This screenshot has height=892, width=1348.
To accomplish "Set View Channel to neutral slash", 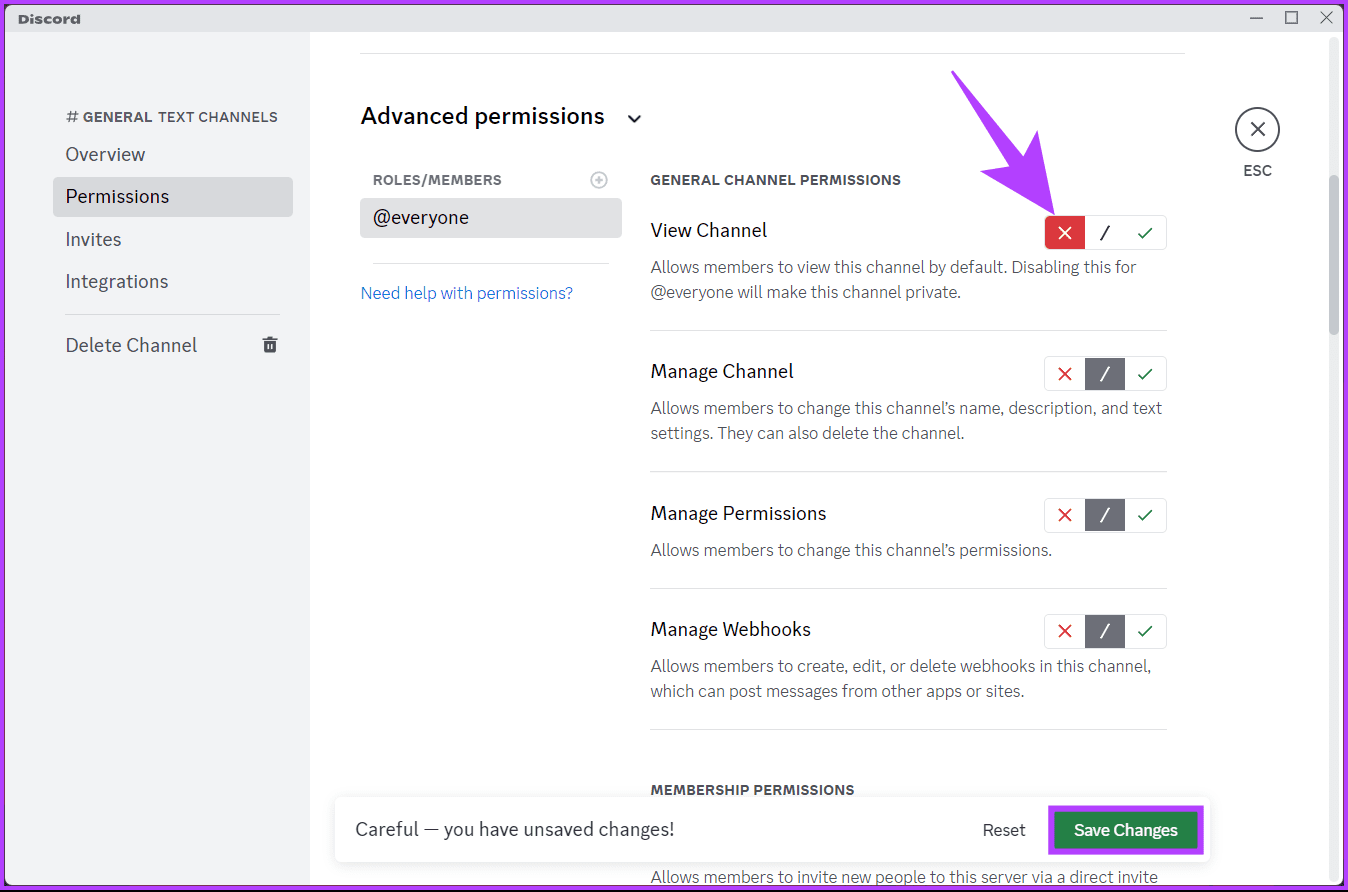I will click(x=1105, y=233).
